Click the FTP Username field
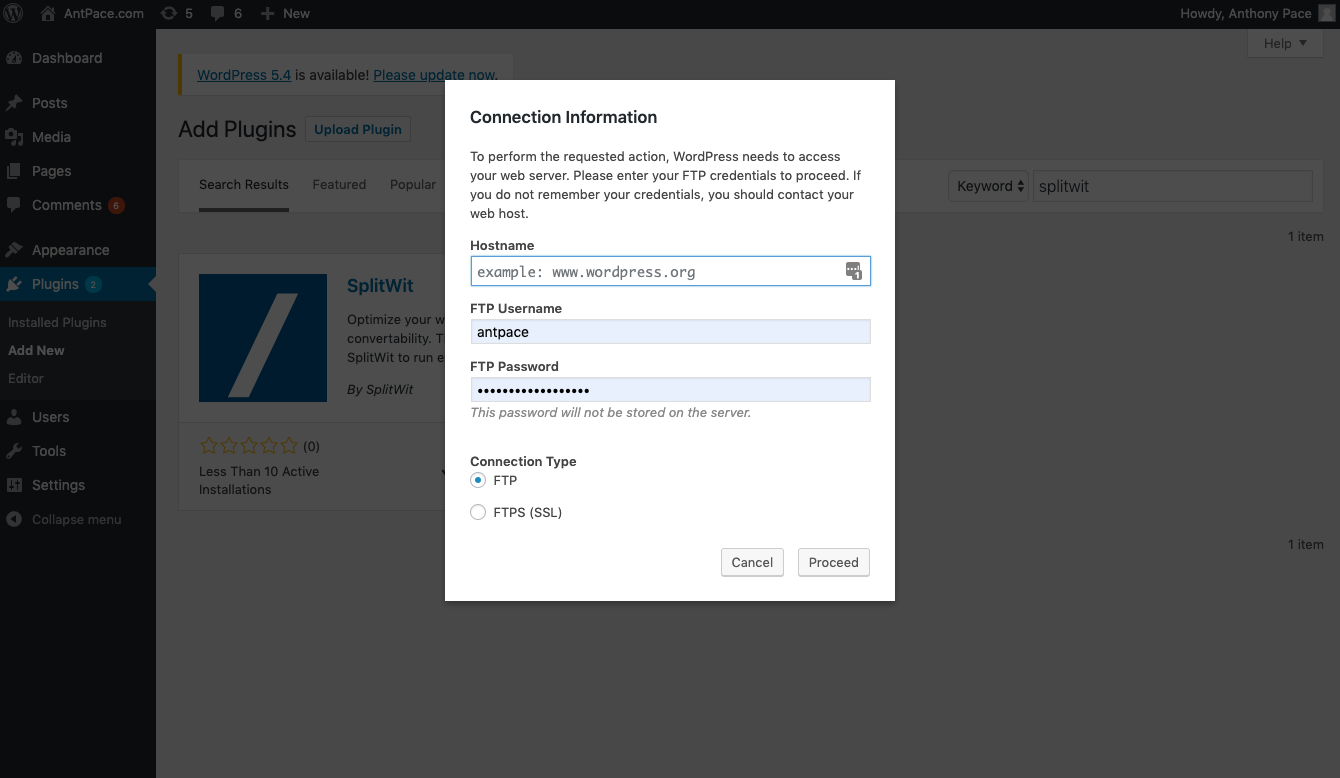Screen dimensions: 1340x778 [670, 332]
